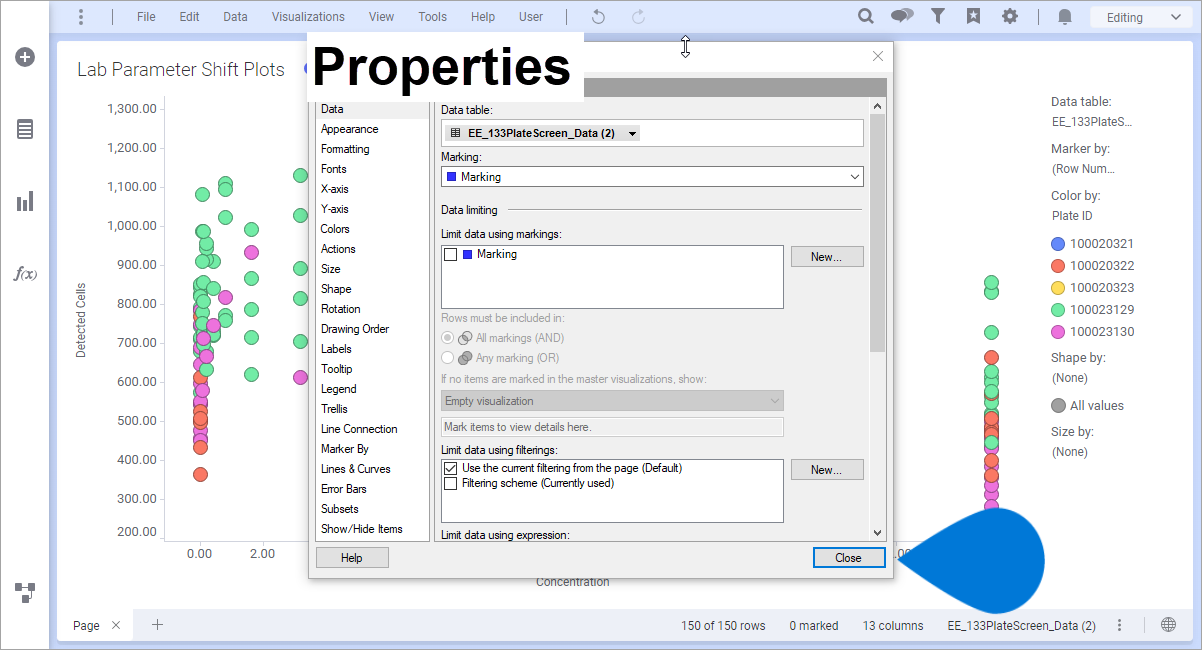Click New button beside filterings list

[827, 470]
